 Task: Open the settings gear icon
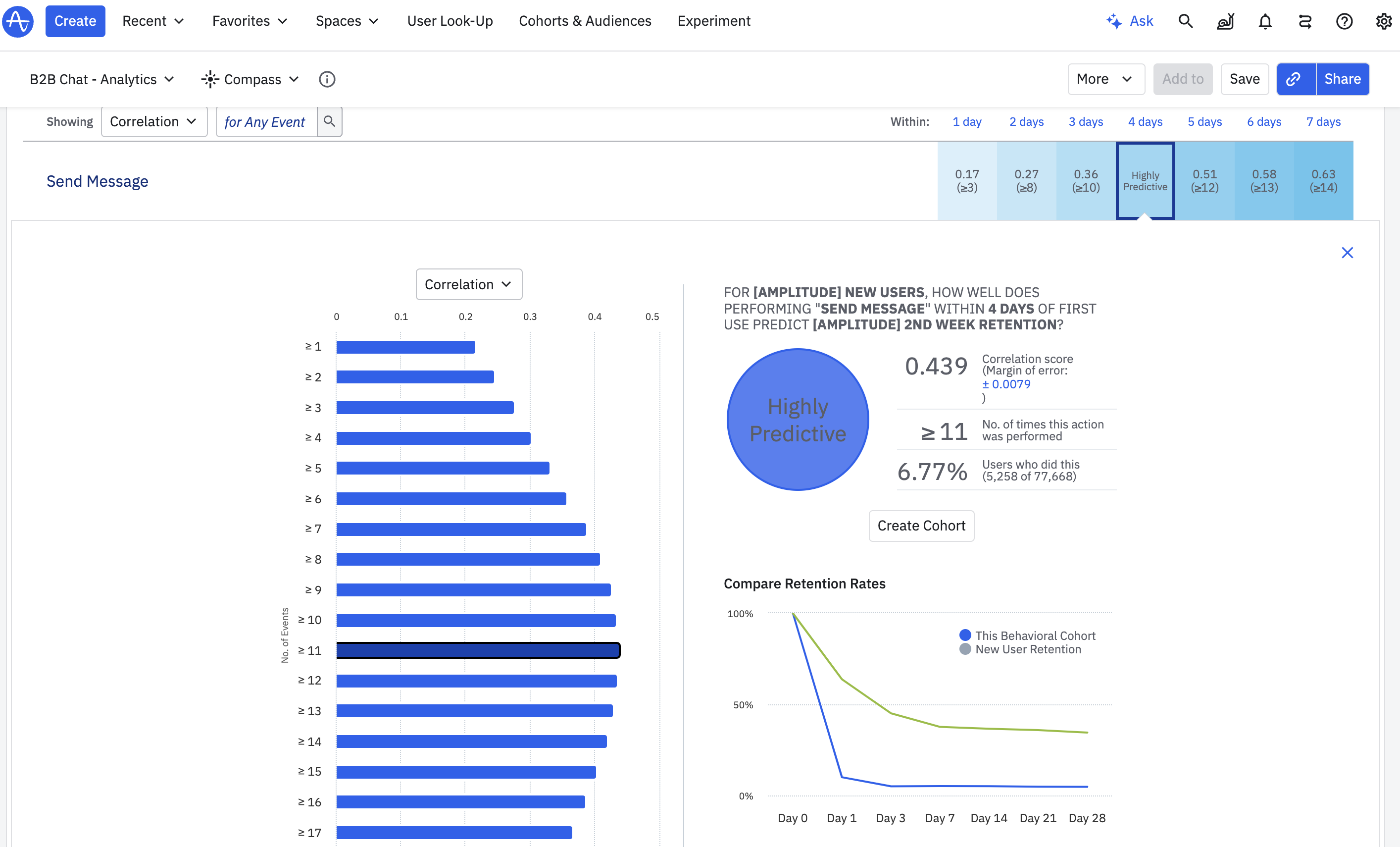click(1384, 21)
